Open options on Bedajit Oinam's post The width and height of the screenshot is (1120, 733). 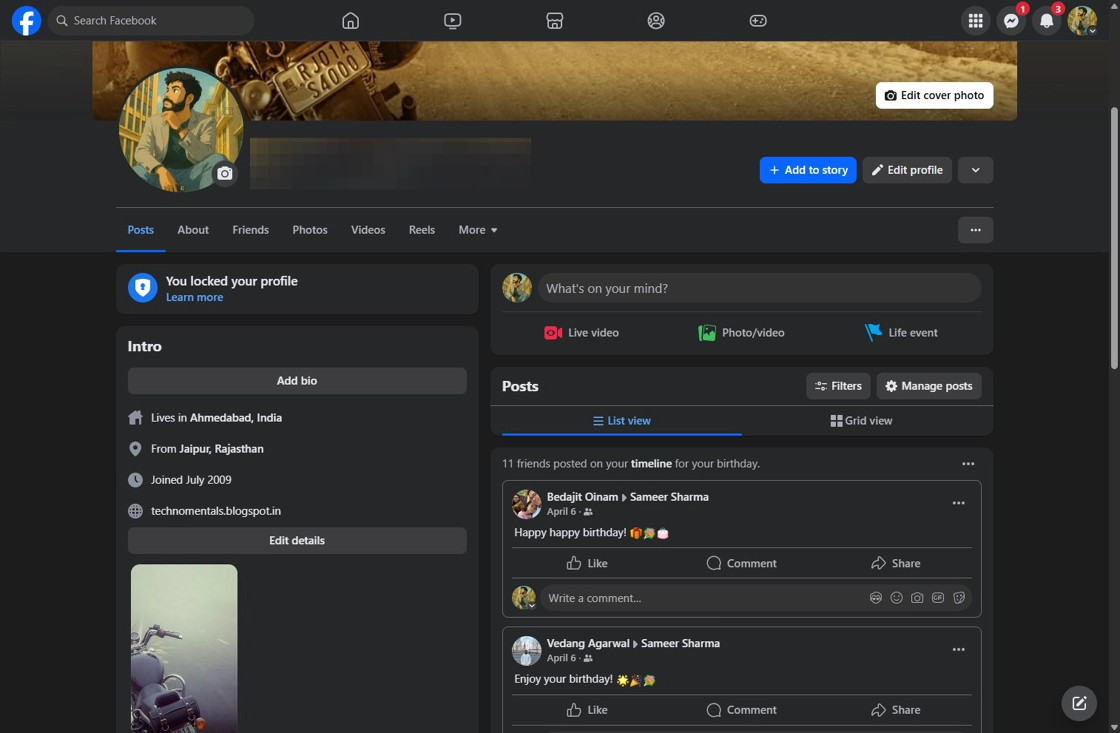coord(959,503)
